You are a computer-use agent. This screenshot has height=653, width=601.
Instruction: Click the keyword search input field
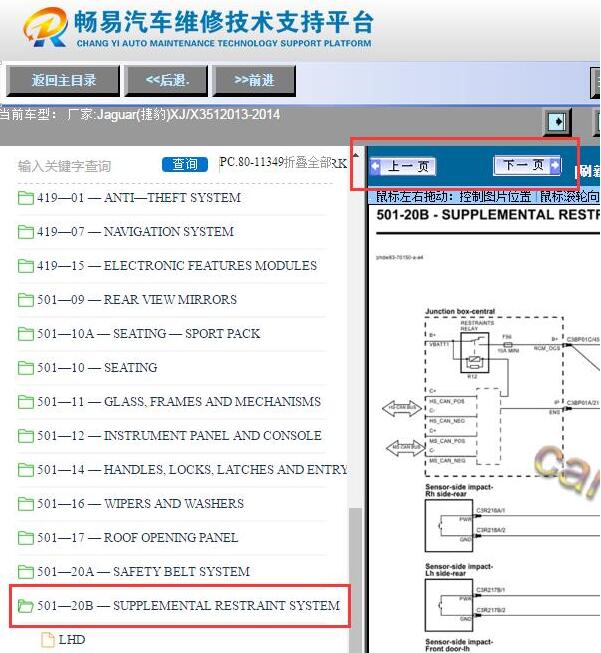(x=85, y=166)
